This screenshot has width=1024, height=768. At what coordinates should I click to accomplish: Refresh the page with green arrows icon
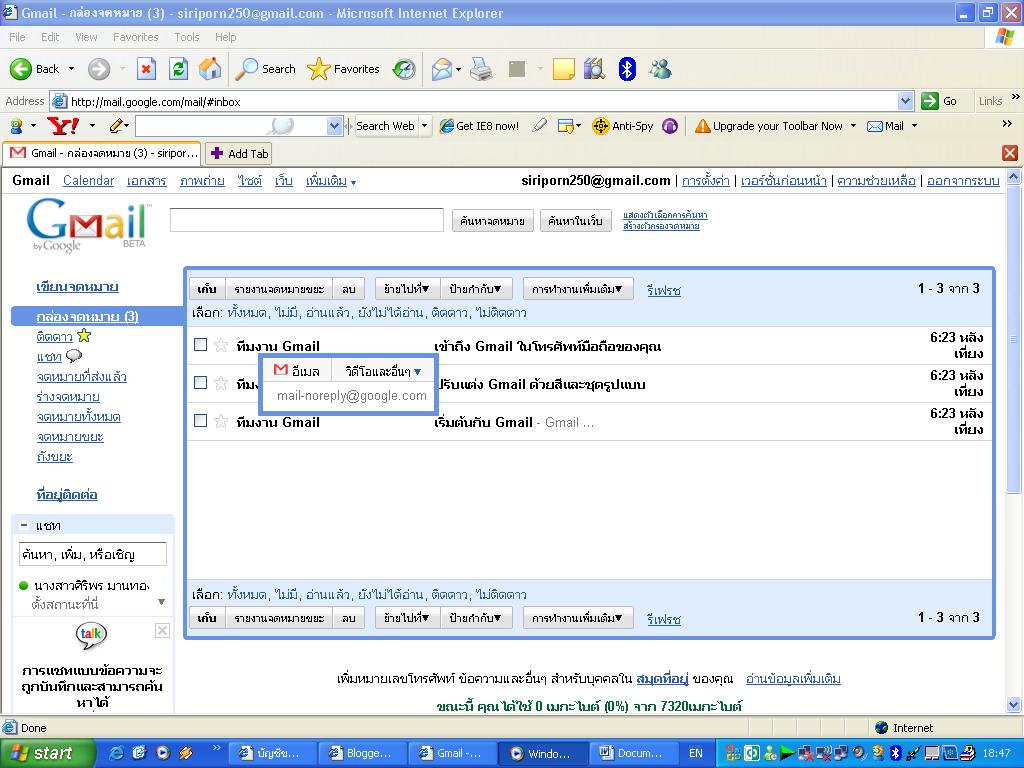tap(178, 69)
